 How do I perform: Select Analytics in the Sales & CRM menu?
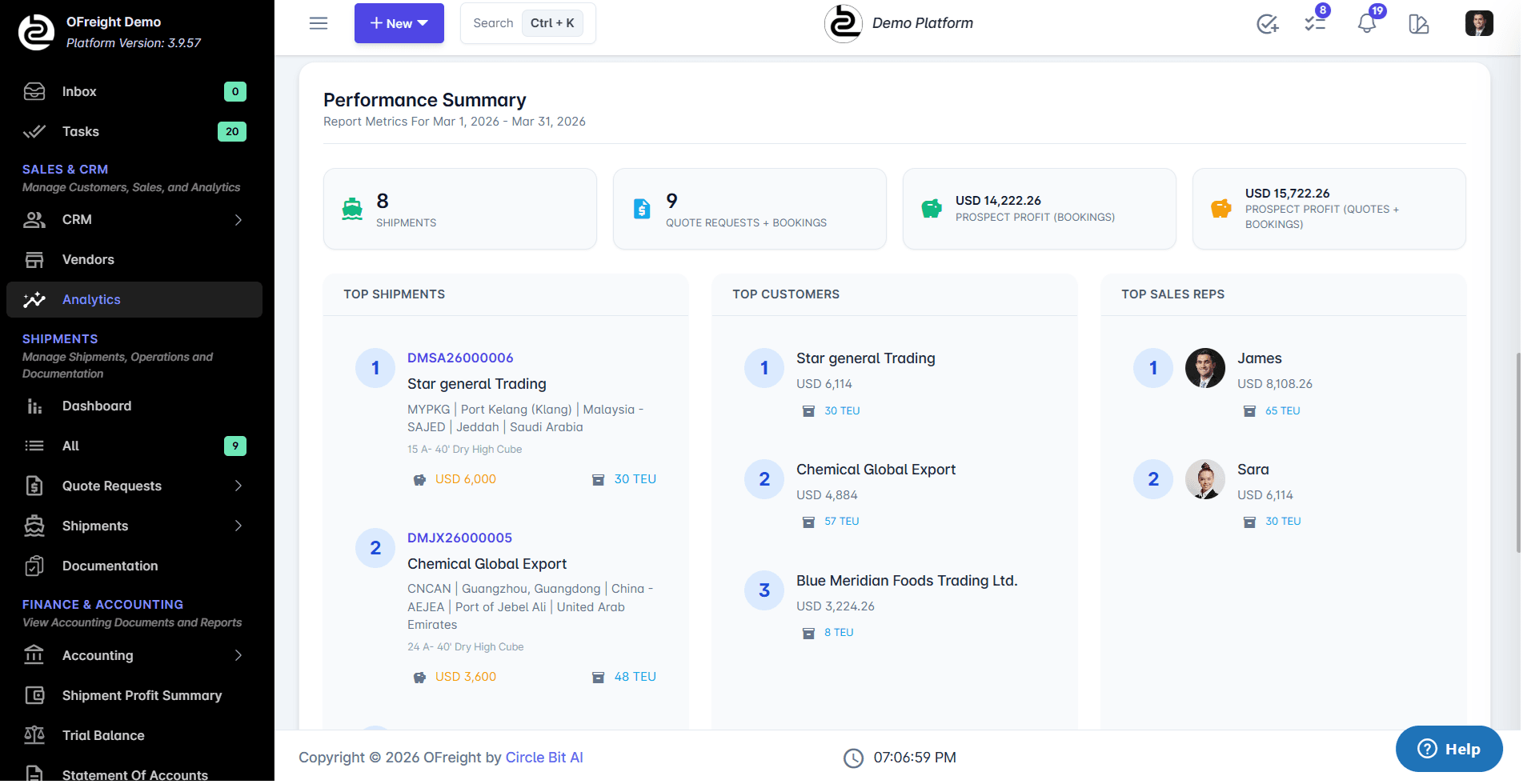click(91, 299)
